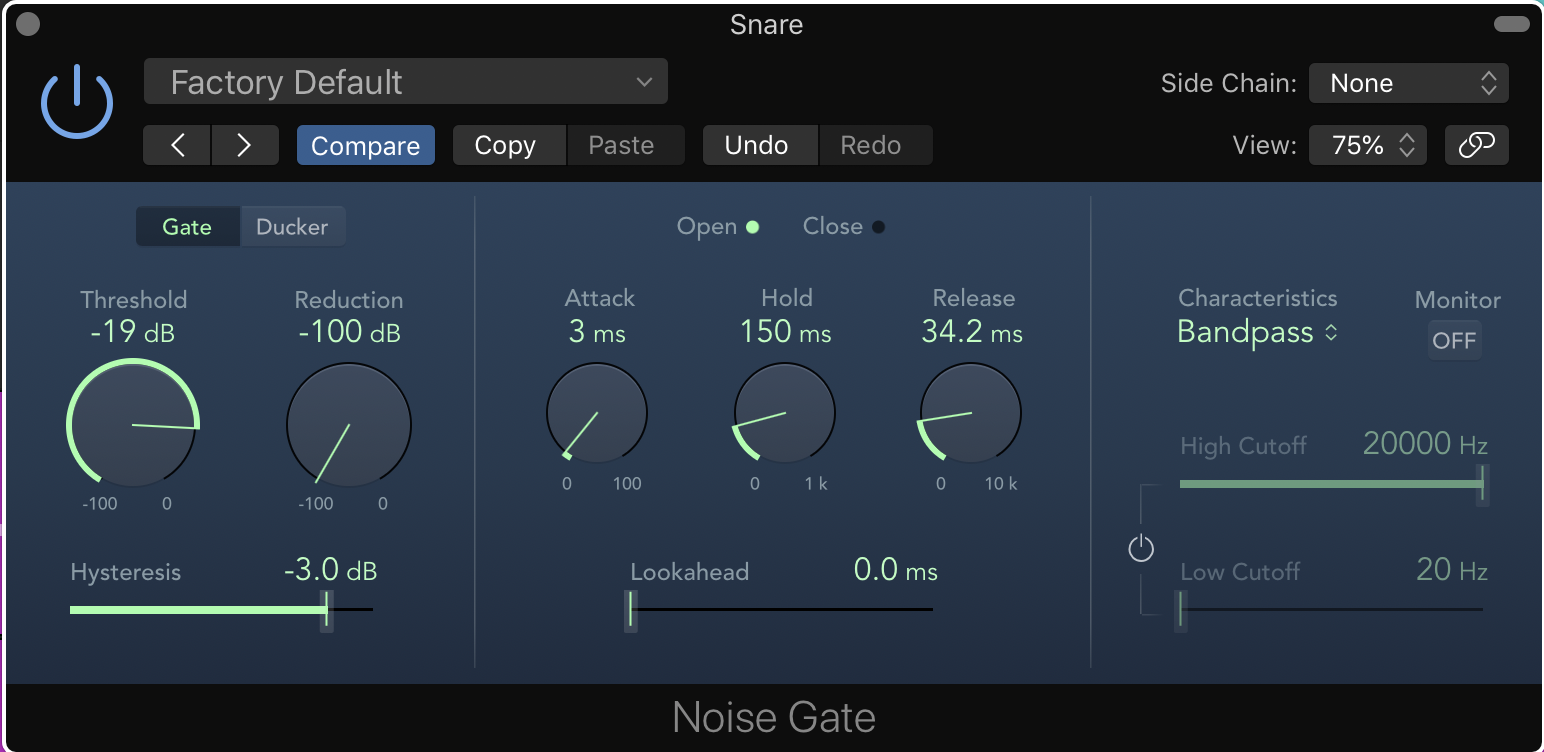Click the Lookahead slider handle
This screenshot has width=1544, height=752.
tap(631, 609)
